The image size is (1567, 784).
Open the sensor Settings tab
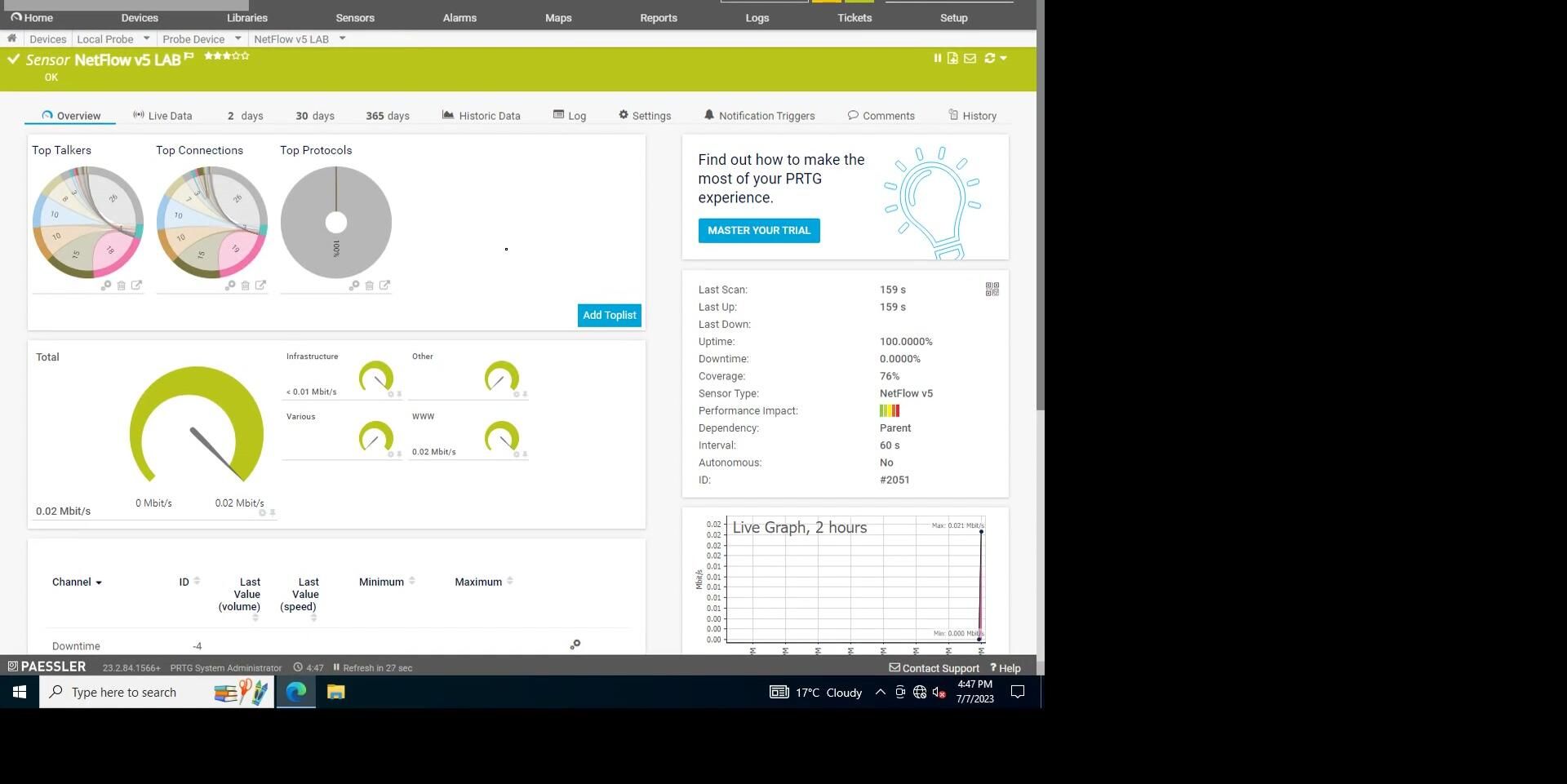(x=645, y=116)
